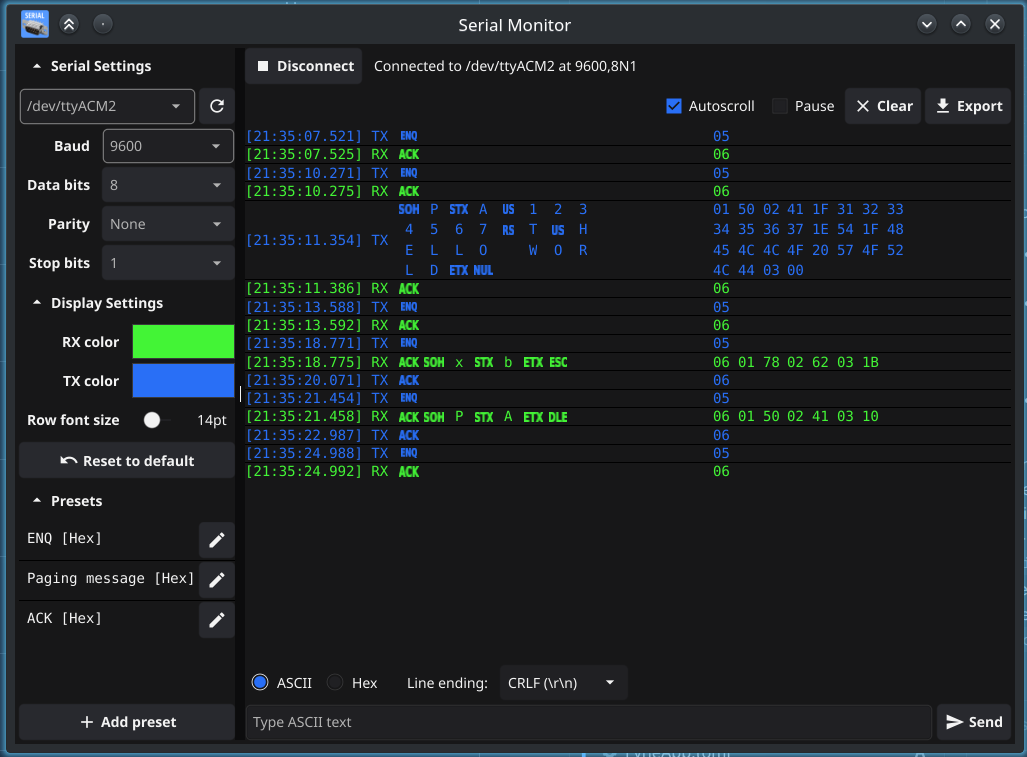Select the ASCII input mode radio
Image resolution: width=1027 pixels, height=757 pixels.
tap(260, 682)
